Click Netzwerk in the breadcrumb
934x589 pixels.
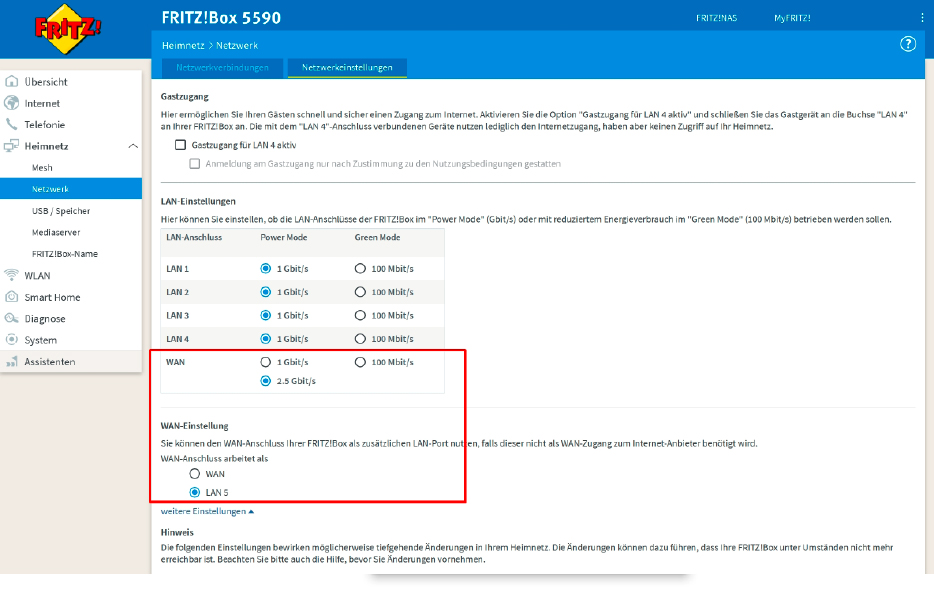[x=237, y=45]
